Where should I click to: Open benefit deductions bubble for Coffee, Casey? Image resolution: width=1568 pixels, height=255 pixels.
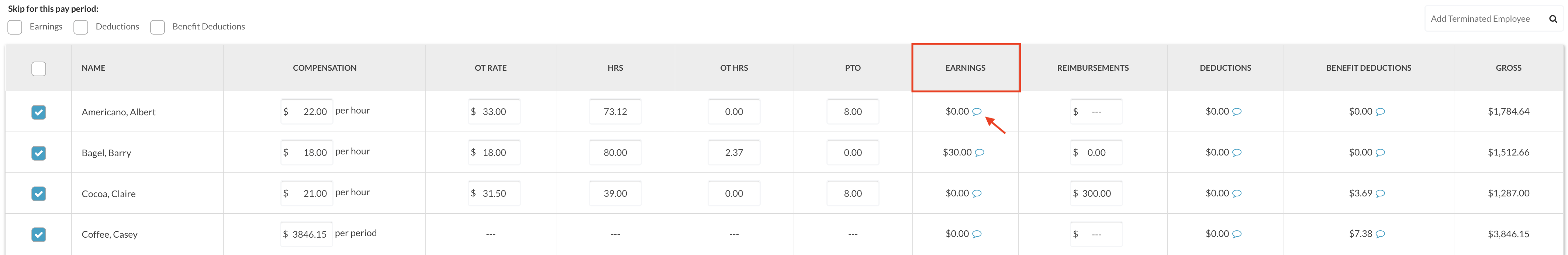pos(1380,234)
